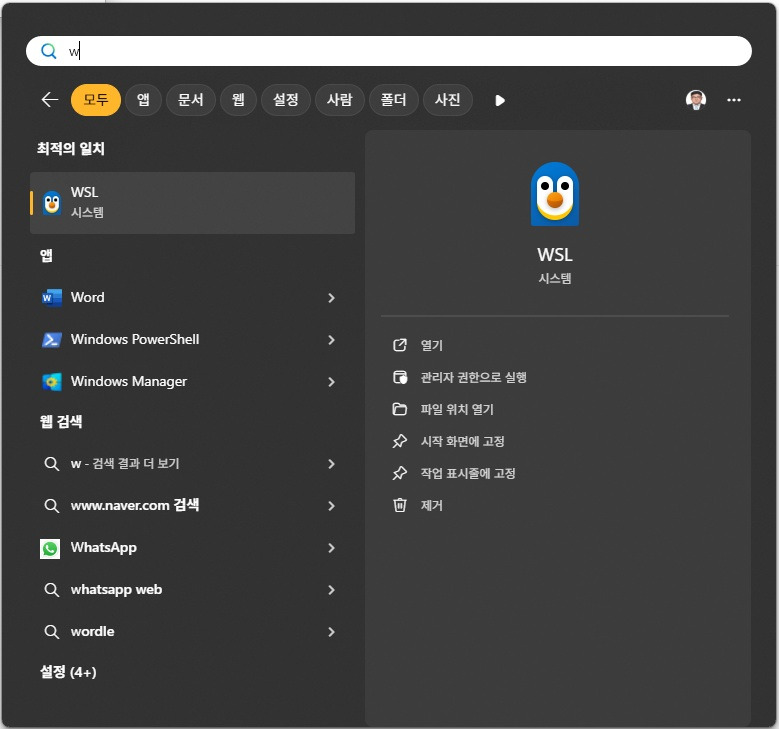Open the wordle search suggestion
Image resolution: width=779 pixels, height=729 pixels.
(193, 632)
